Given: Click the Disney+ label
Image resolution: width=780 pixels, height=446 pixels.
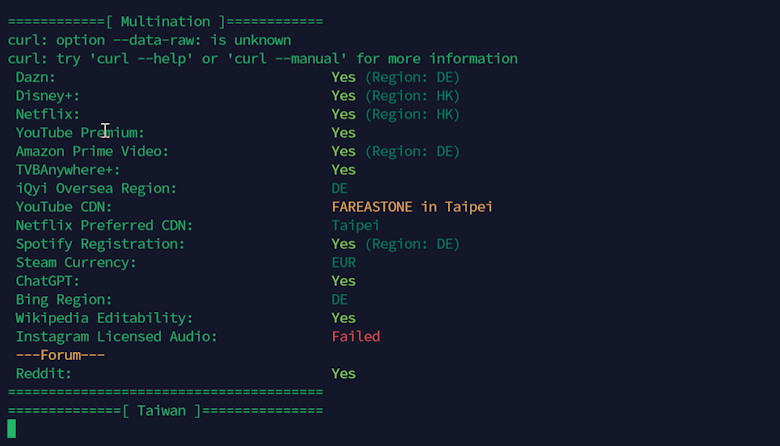Looking at the screenshot, I should click(48, 96).
